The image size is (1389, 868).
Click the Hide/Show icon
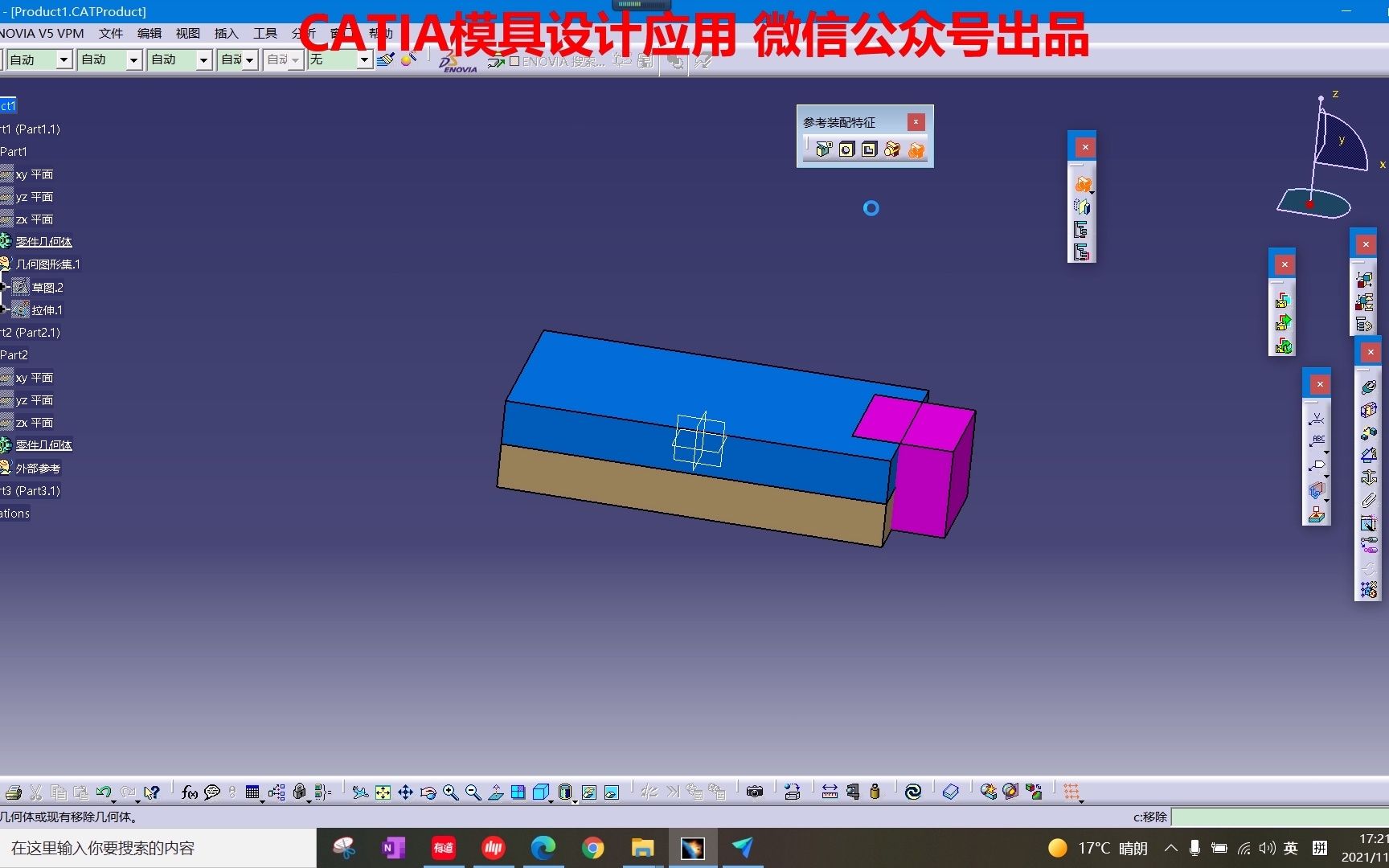coord(589,792)
